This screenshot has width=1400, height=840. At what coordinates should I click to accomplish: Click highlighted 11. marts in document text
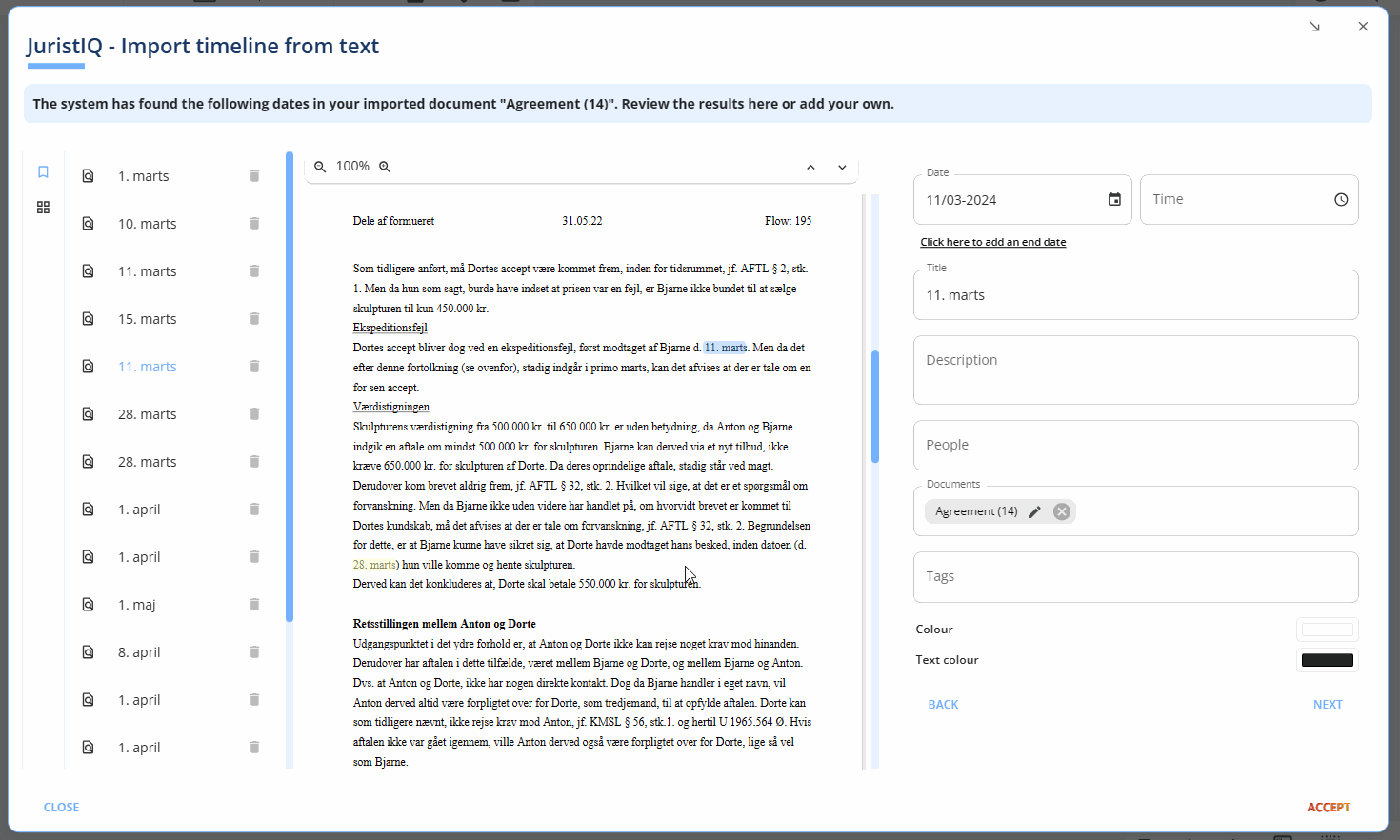726,348
